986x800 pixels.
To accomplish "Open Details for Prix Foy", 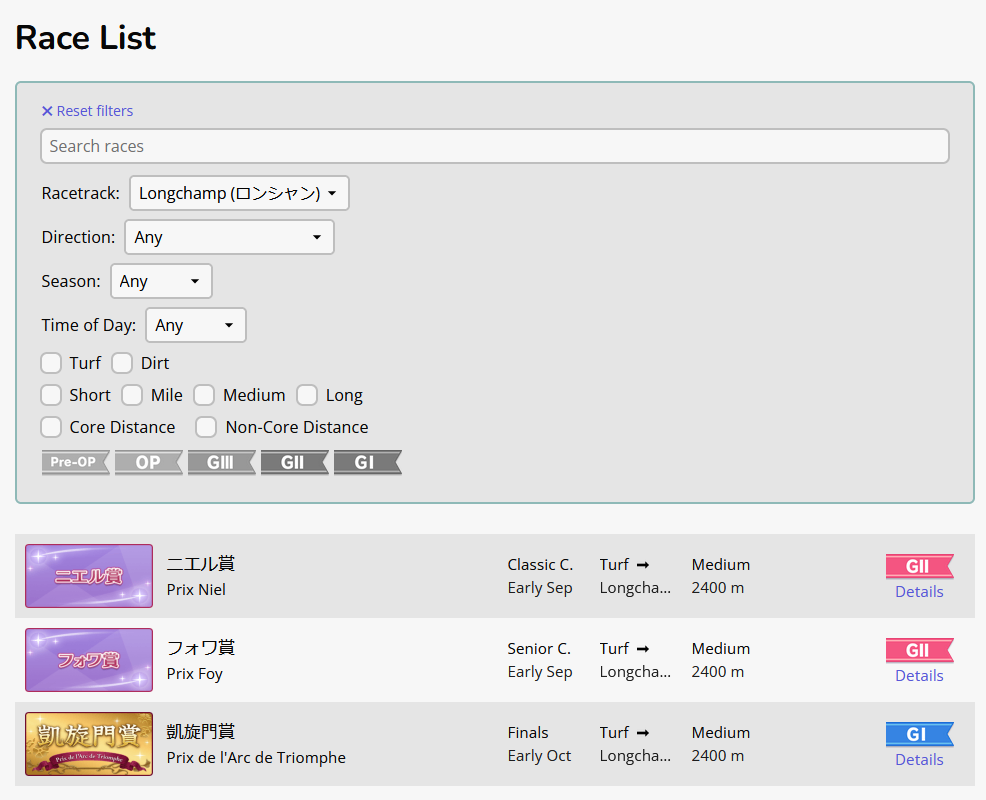I will click(919, 675).
